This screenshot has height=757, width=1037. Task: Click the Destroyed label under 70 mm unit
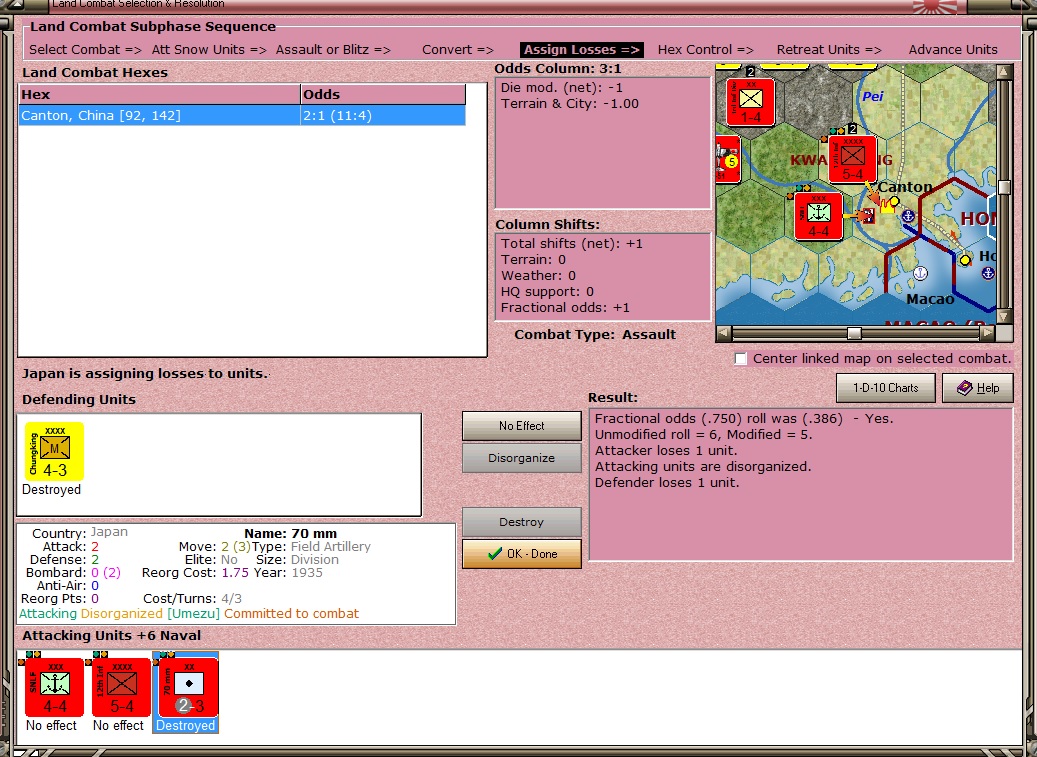pos(186,725)
